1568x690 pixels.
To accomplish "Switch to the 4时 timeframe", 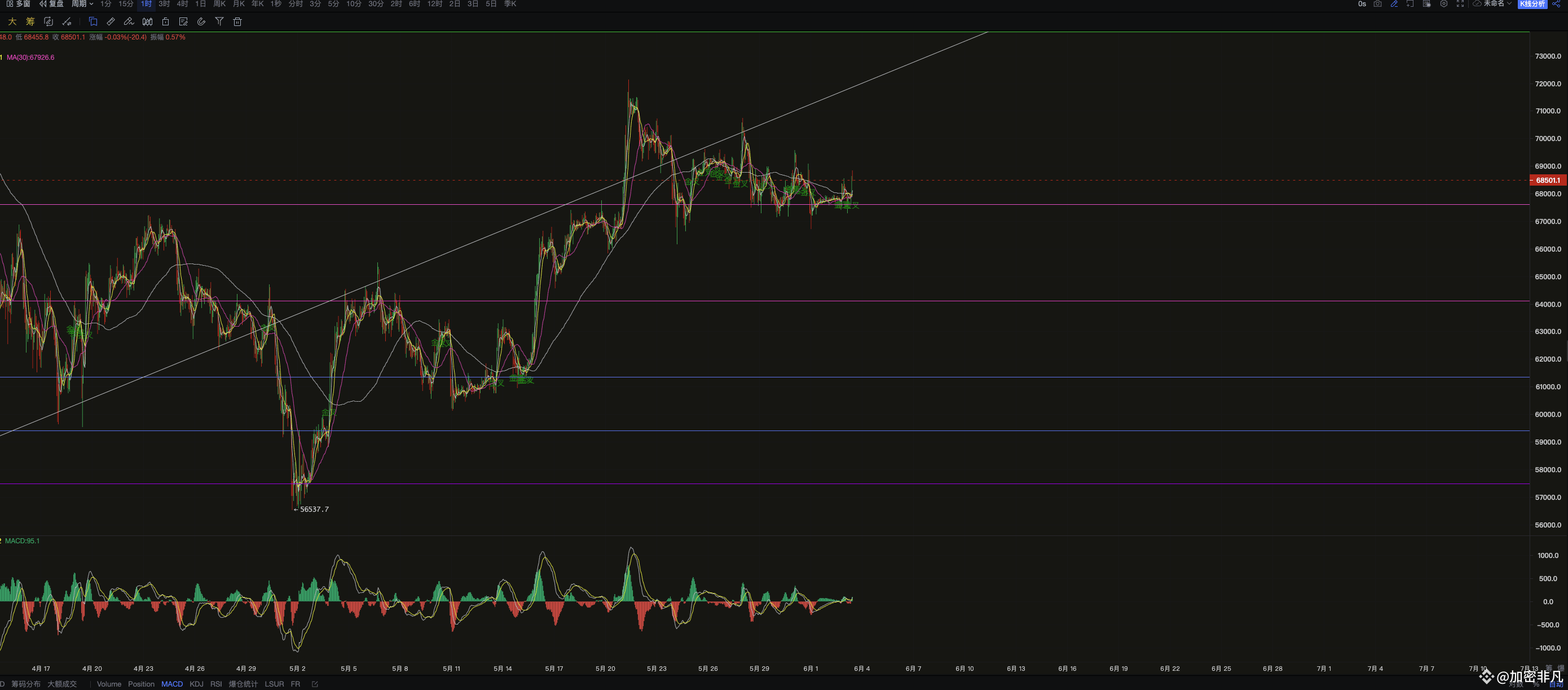I will 182,3.
